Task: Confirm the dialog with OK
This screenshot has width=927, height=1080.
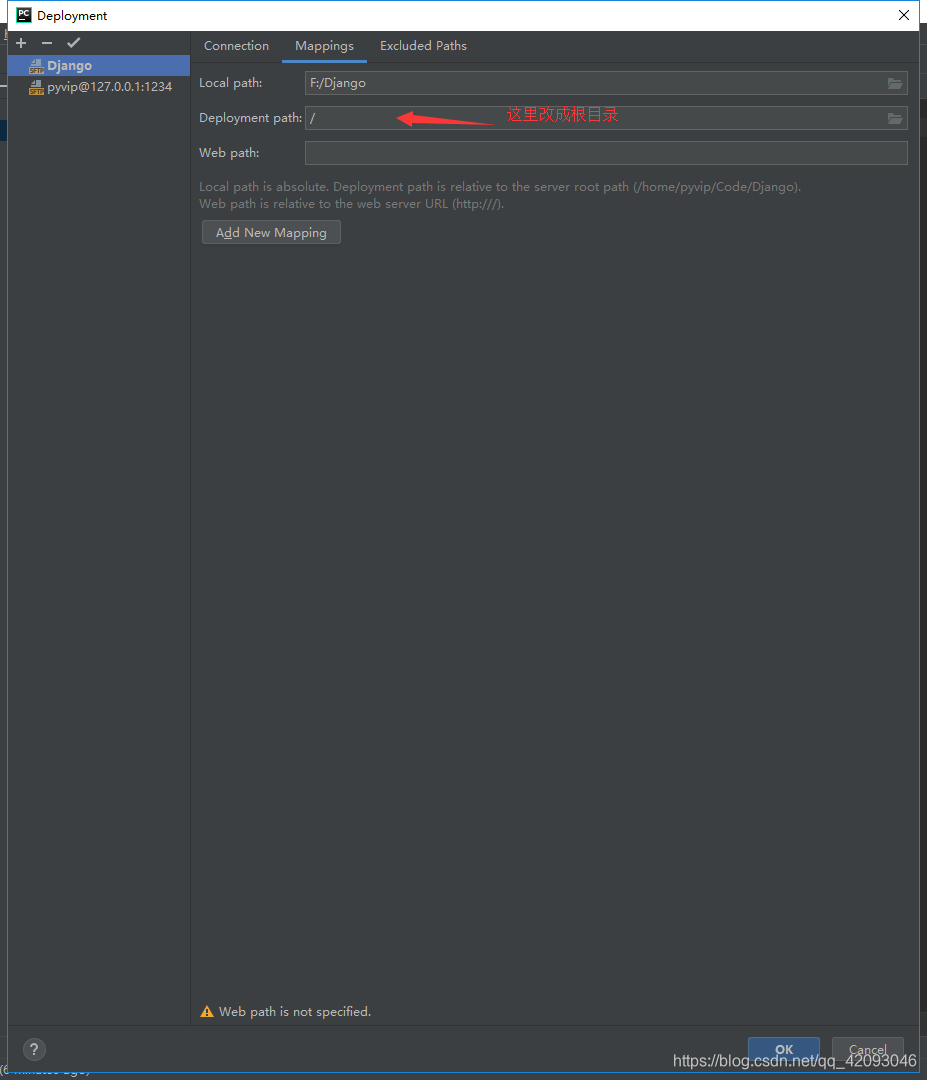Action: pyautogui.click(x=784, y=1049)
